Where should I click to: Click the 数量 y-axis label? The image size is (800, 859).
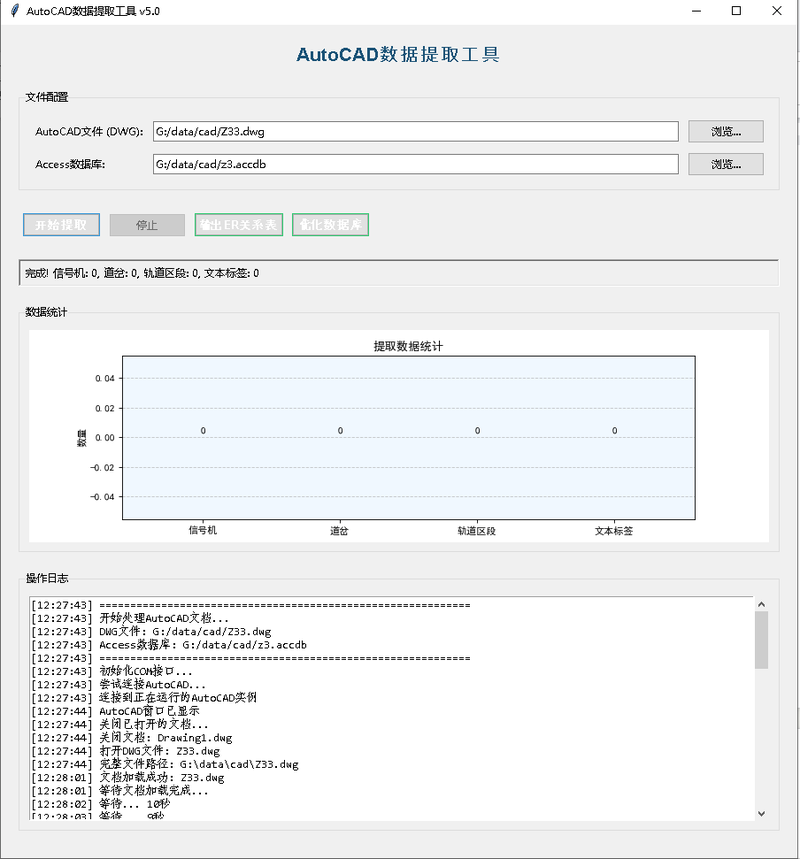point(82,438)
